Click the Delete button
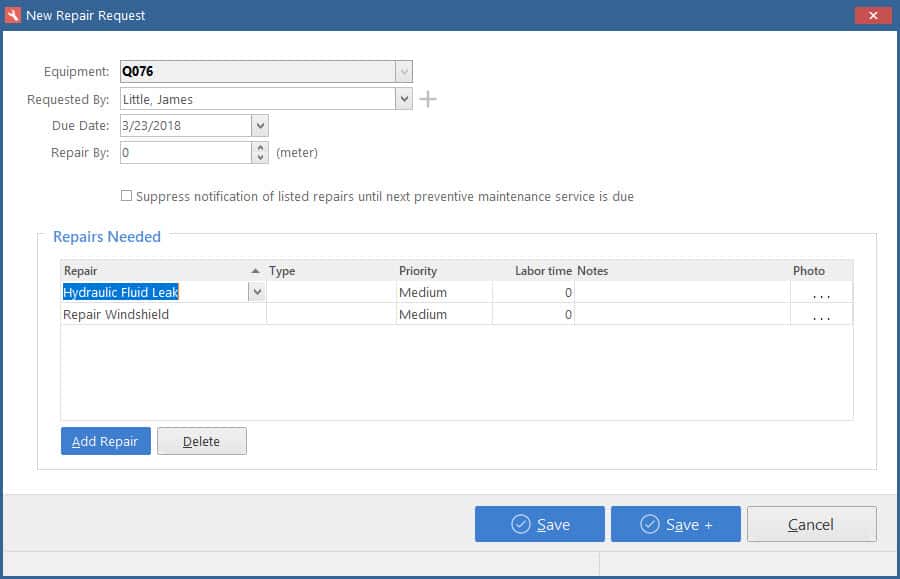This screenshot has height=579, width=900. pos(201,441)
